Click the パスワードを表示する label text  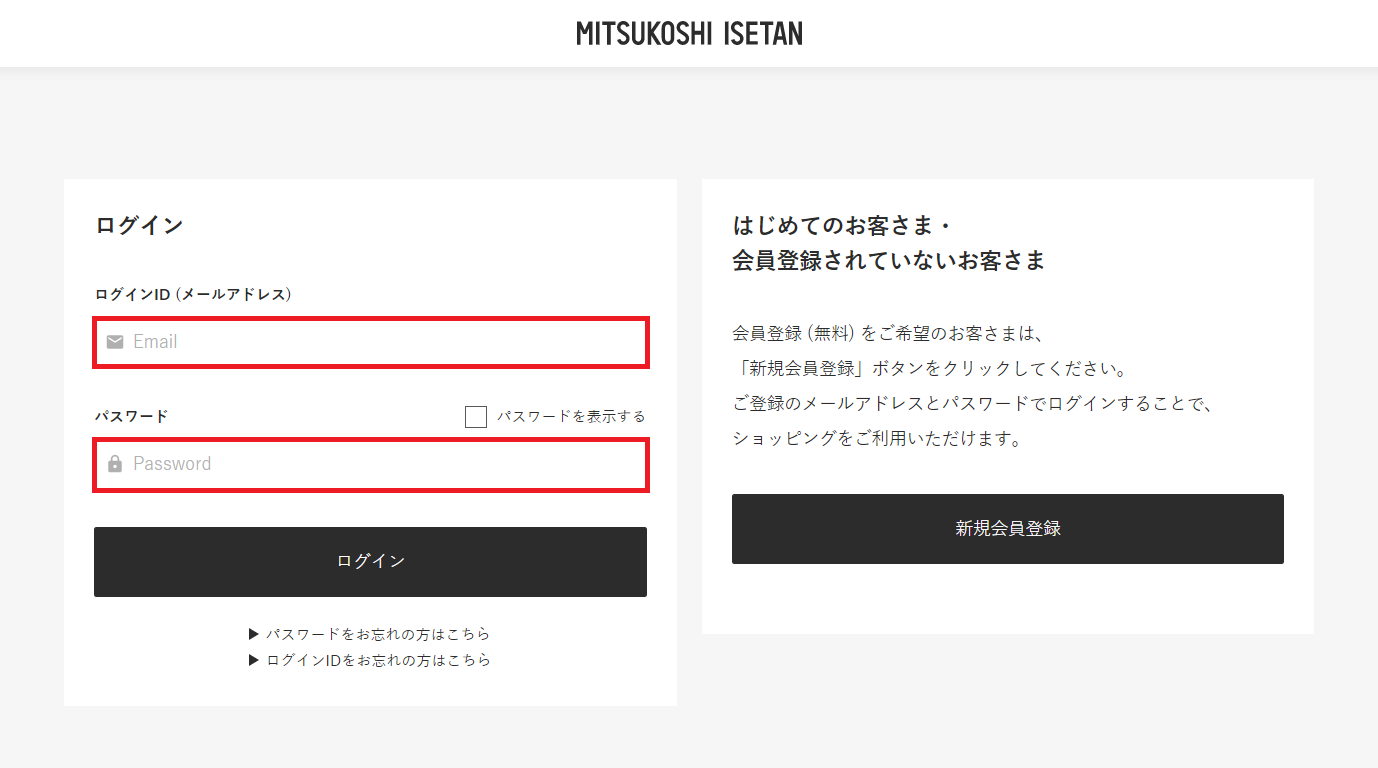pos(571,416)
